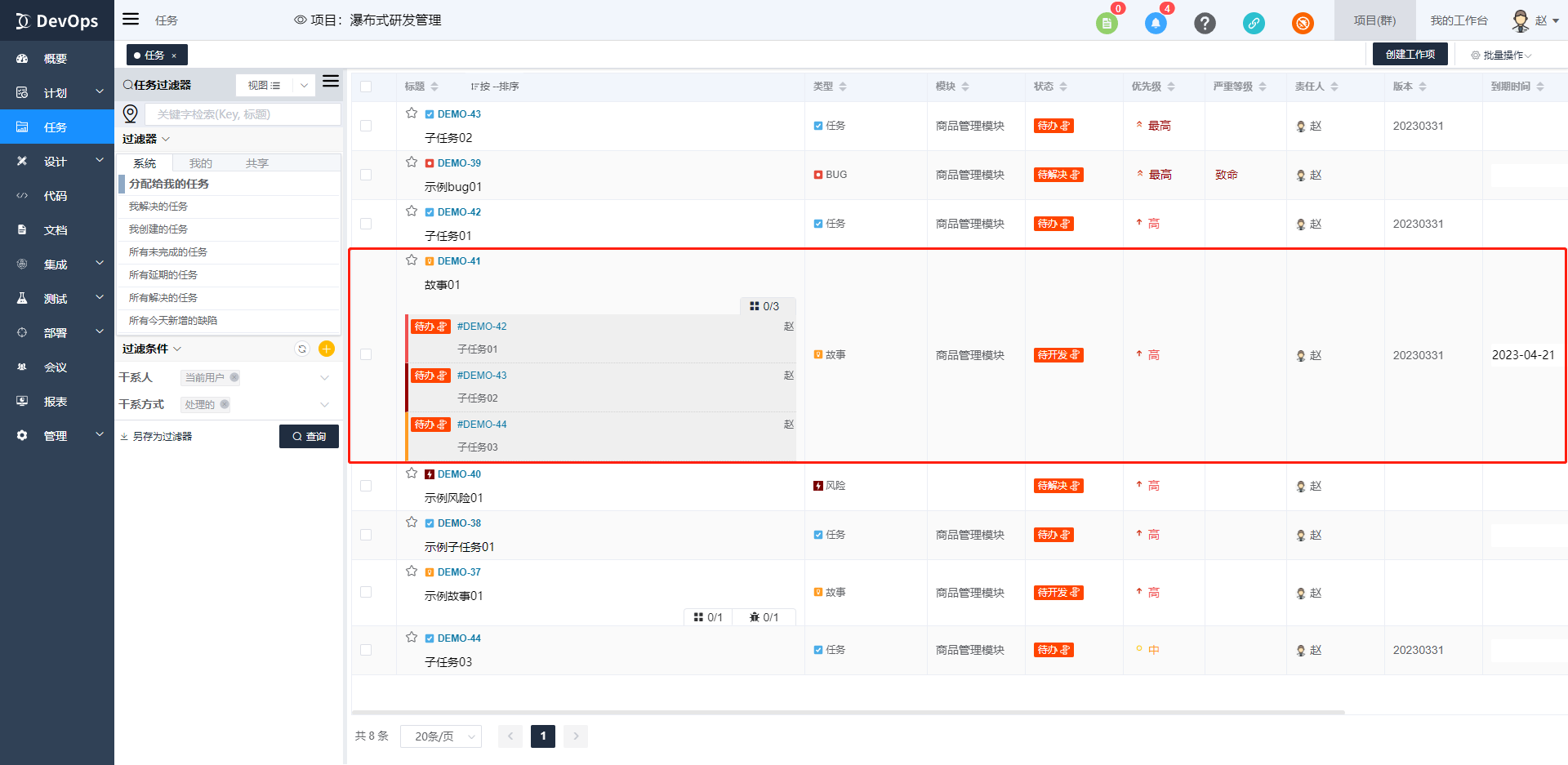Click the keyword search input field

point(243,114)
